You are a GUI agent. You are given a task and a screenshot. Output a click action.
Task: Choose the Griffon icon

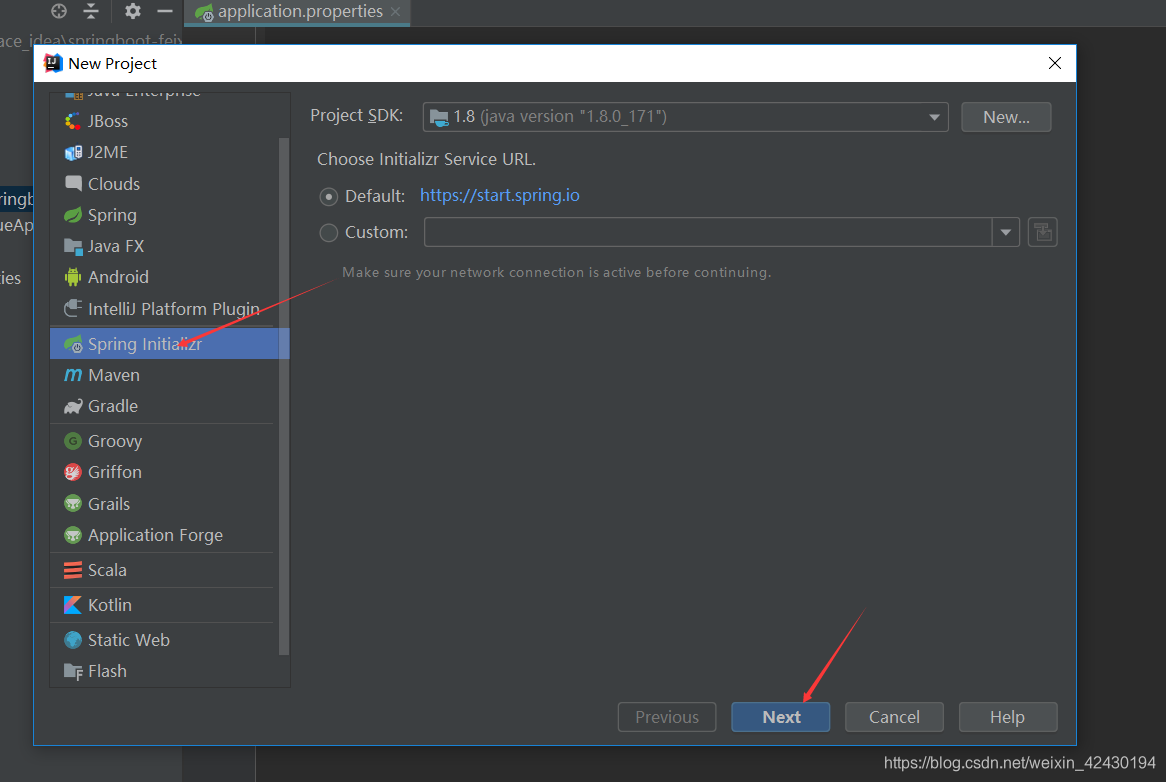coord(73,472)
